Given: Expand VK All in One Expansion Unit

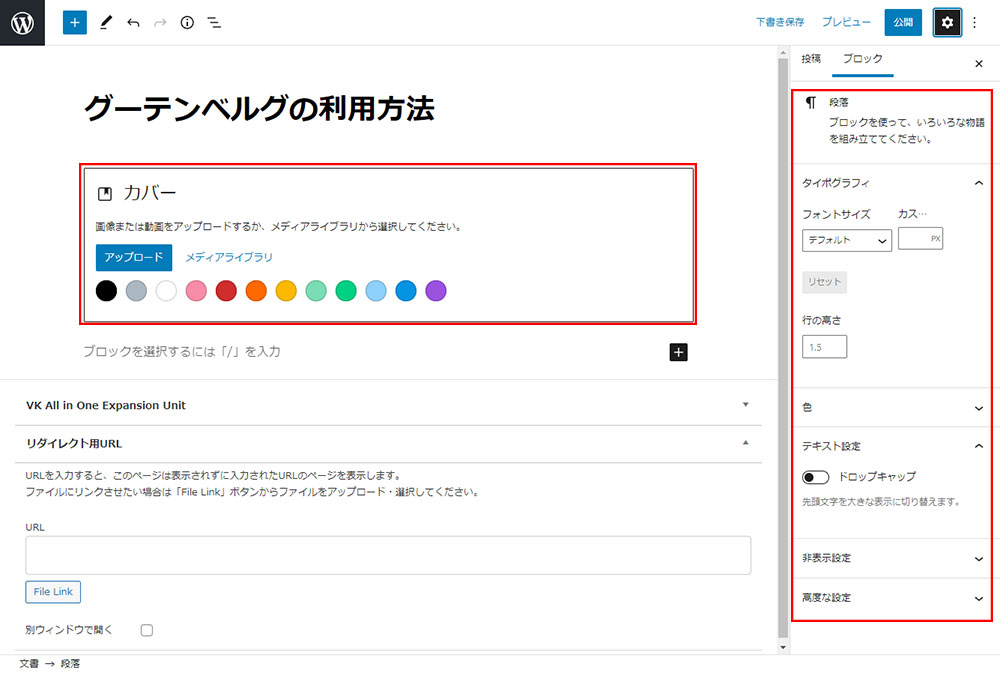Looking at the screenshot, I should (x=385, y=405).
